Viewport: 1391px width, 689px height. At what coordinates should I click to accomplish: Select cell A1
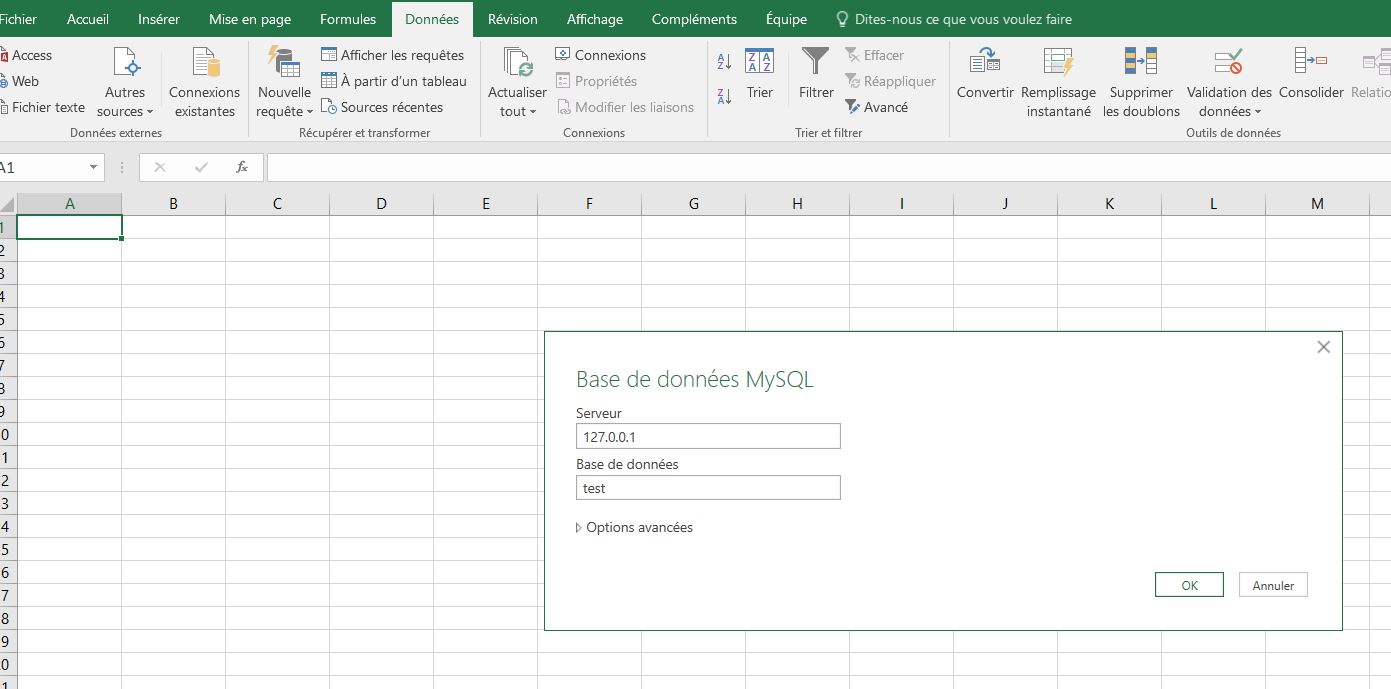pyautogui.click(x=70, y=227)
